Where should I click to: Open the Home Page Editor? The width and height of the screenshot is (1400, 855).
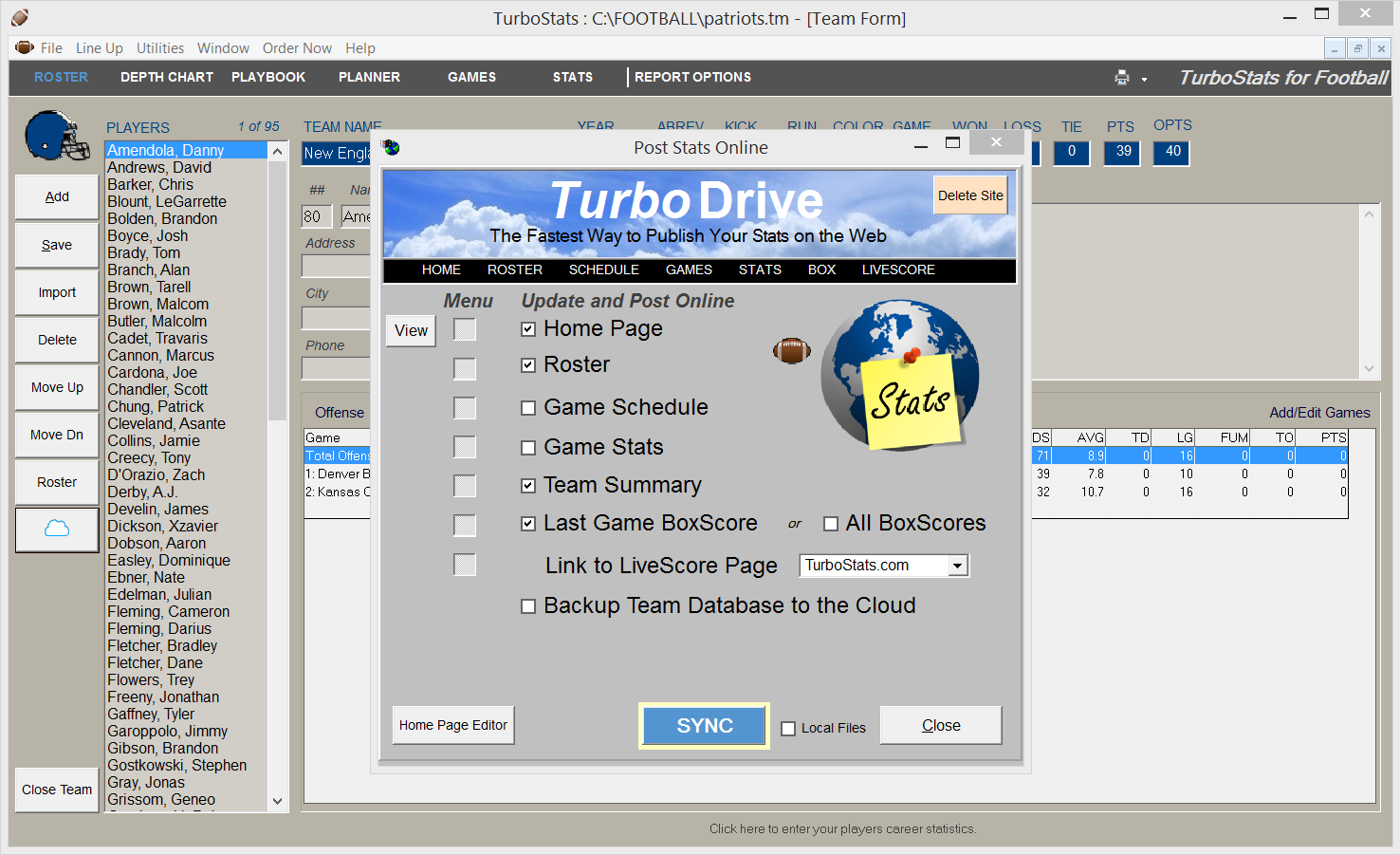(x=452, y=725)
